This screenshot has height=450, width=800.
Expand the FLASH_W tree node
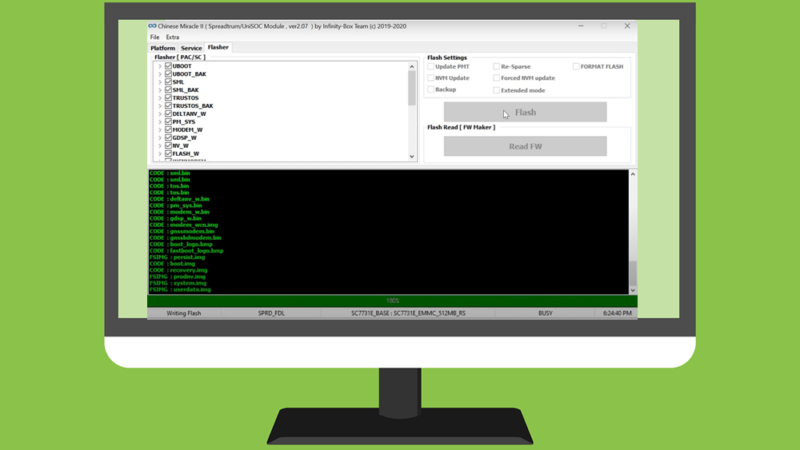(160, 154)
